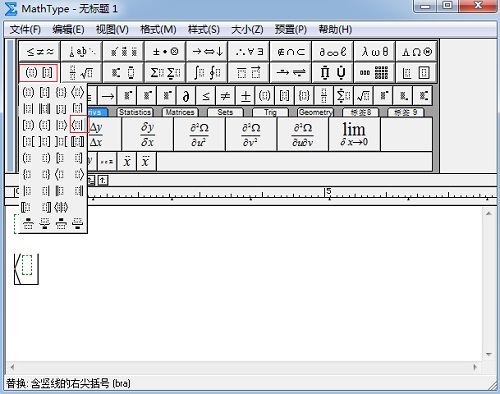Image resolution: width=500 pixels, height=394 pixels.
Task: Switch to the 标签 9 tab
Action: [x=406, y=112]
